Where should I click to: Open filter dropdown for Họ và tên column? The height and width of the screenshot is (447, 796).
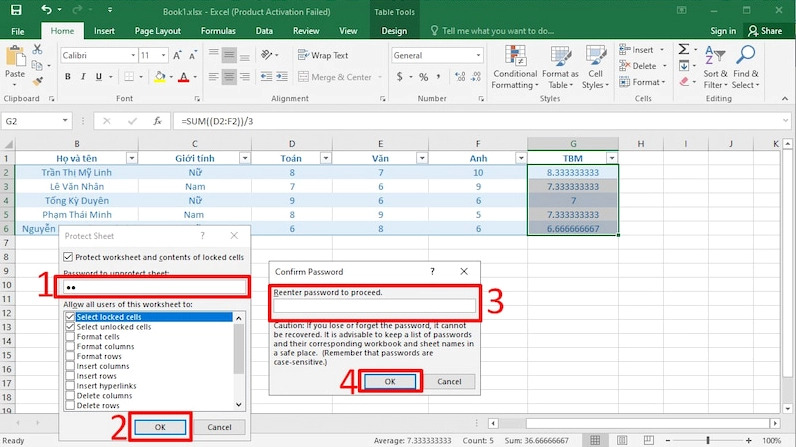(131, 158)
